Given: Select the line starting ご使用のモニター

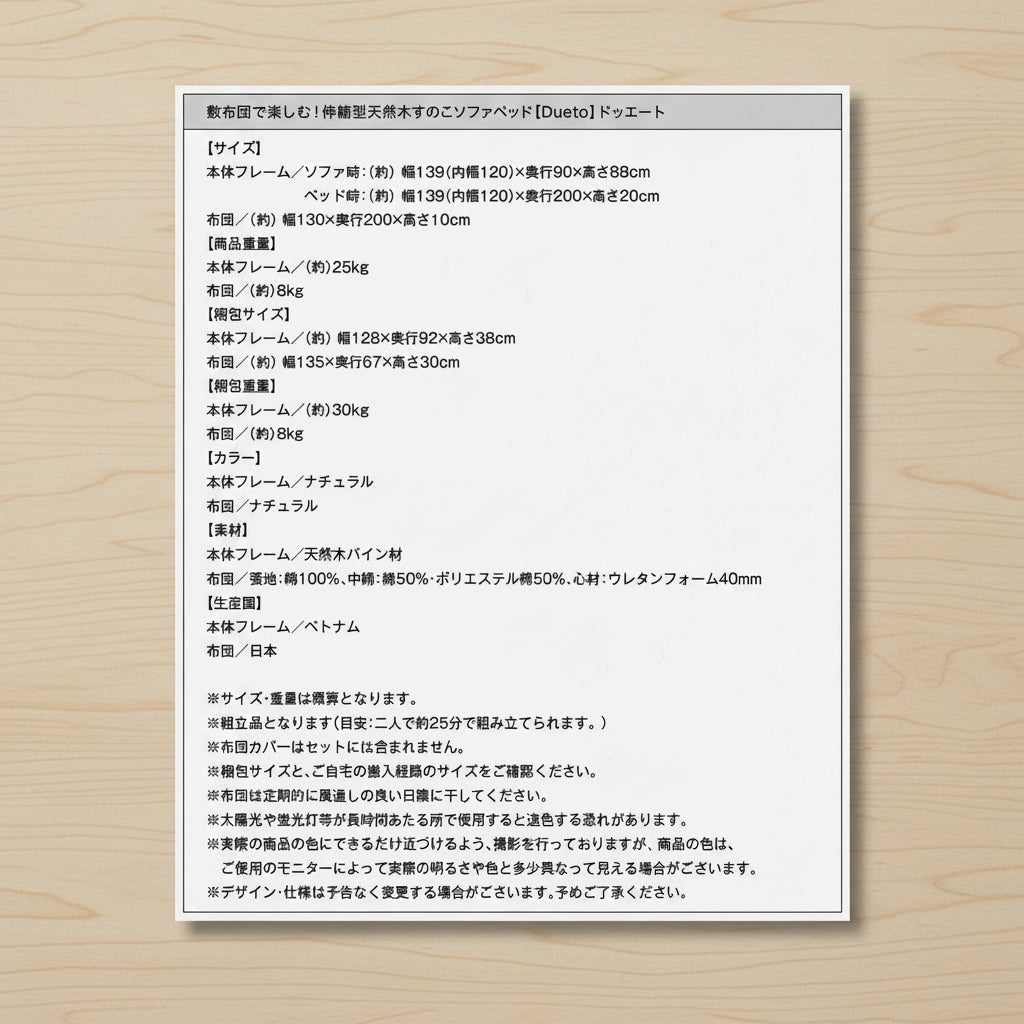Looking at the screenshot, I should 489,868.
